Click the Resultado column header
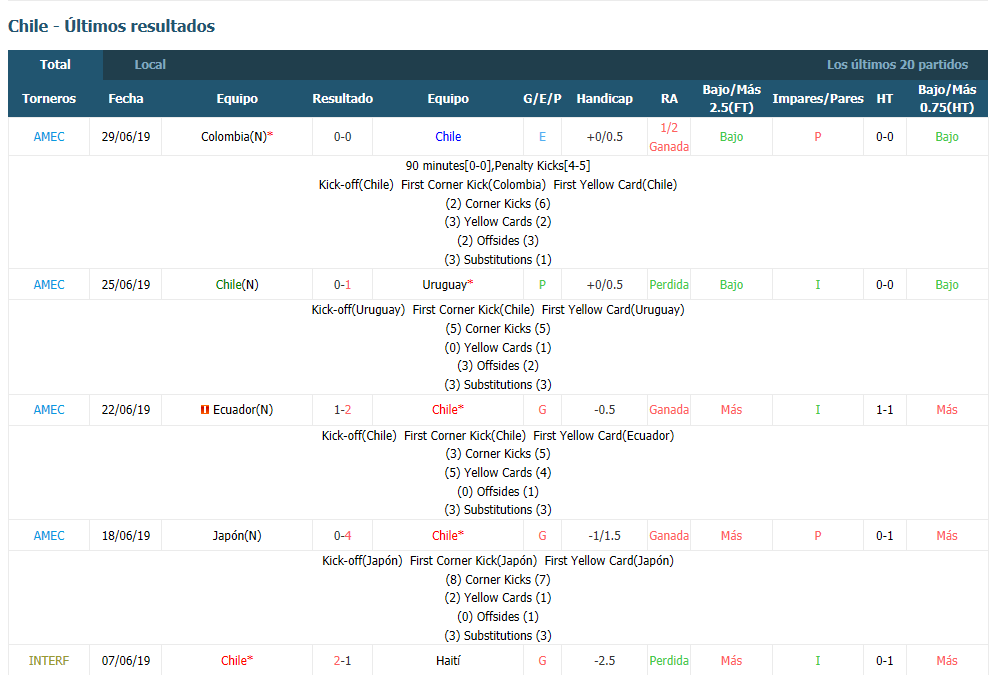The width and height of the screenshot is (996, 675). (x=342, y=98)
